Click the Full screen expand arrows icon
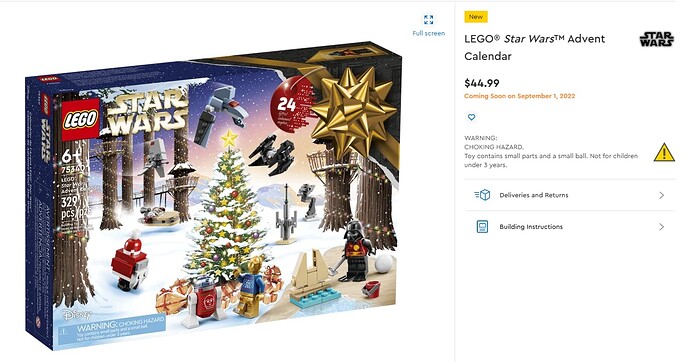The image size is (690, 362). [x=428, y=19]
